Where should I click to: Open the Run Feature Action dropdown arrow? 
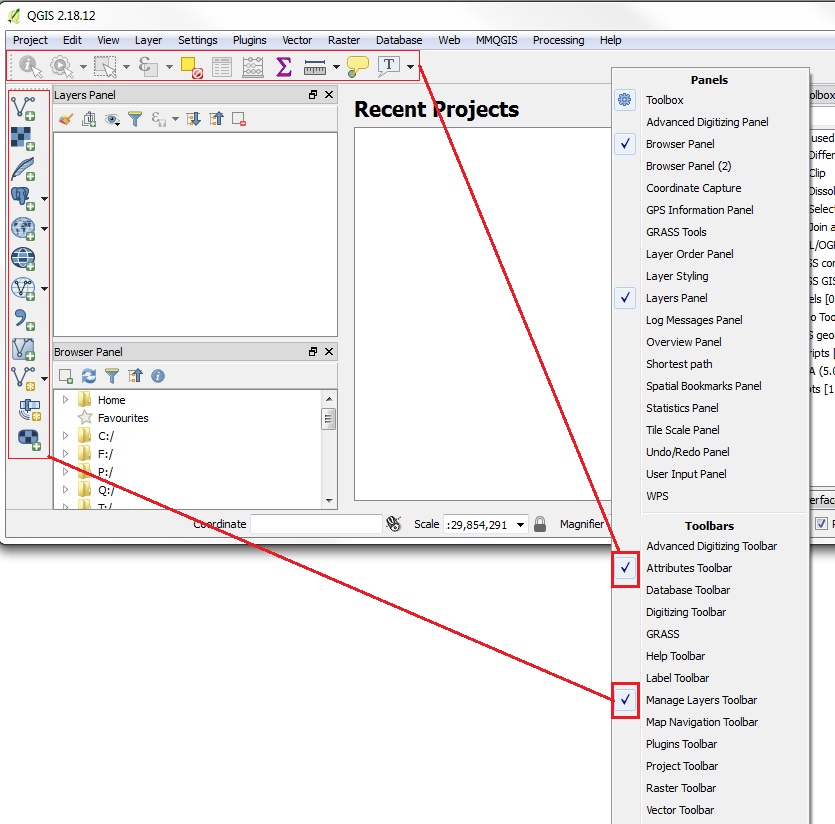tap(83, 67)
